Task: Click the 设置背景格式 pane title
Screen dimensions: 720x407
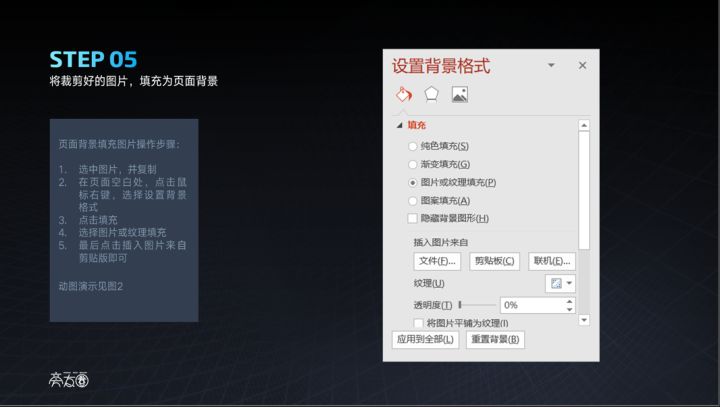Action: click(x=441, y=66)
